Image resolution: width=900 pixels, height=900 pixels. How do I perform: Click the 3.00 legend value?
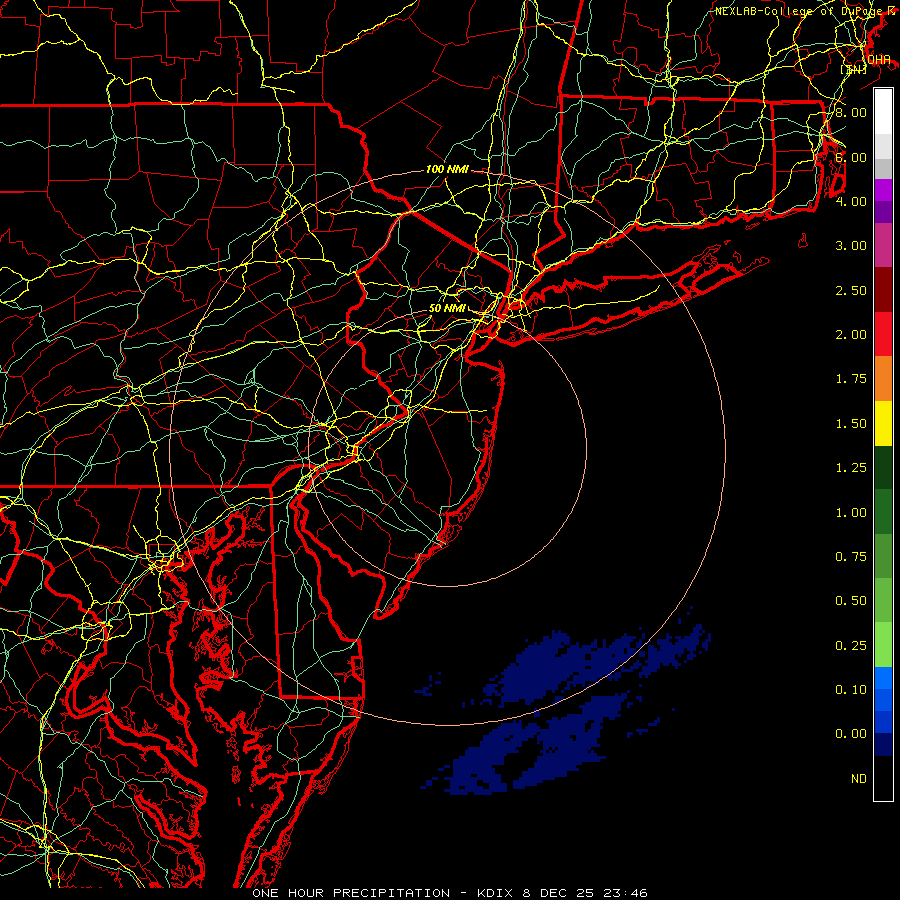click(851, 246)
